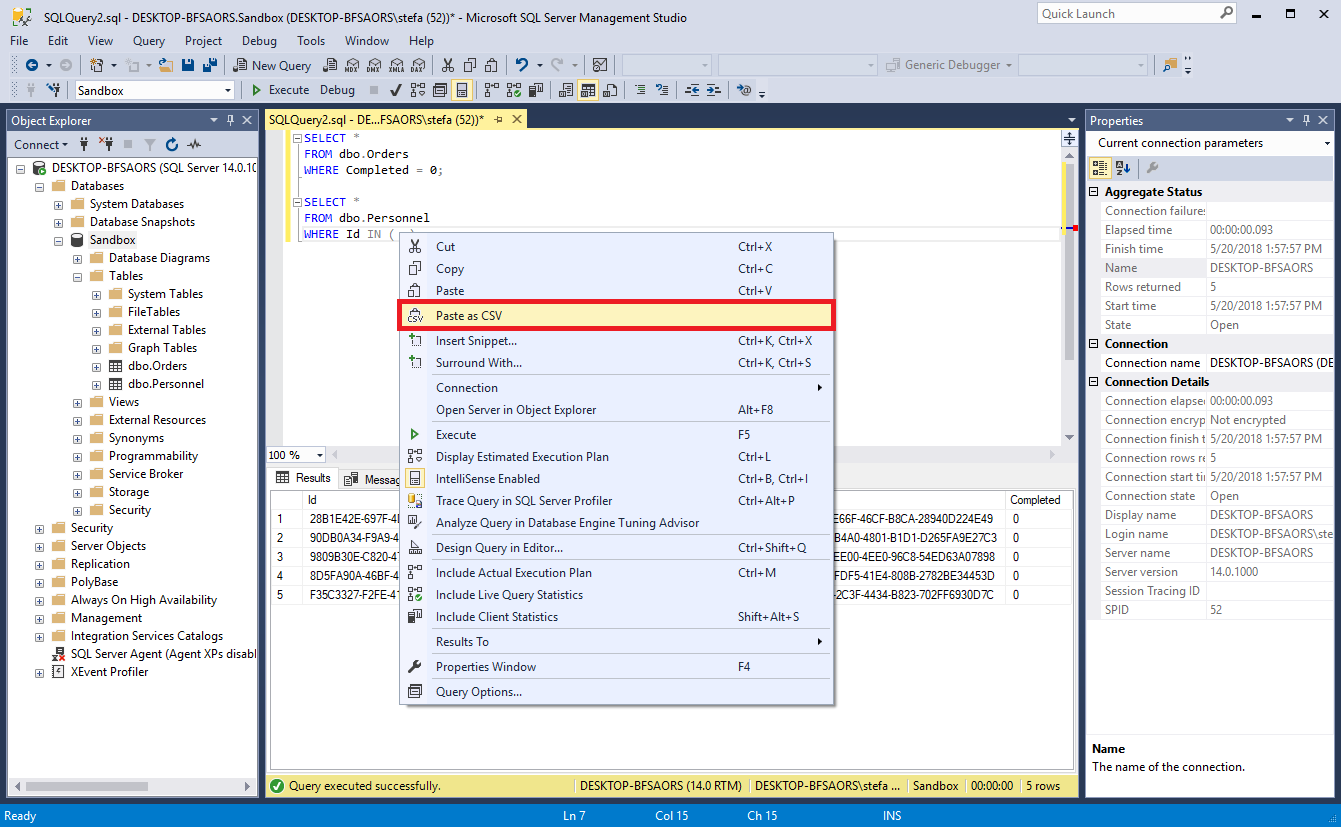Click the Debug button in toolbar

[337, 90]
